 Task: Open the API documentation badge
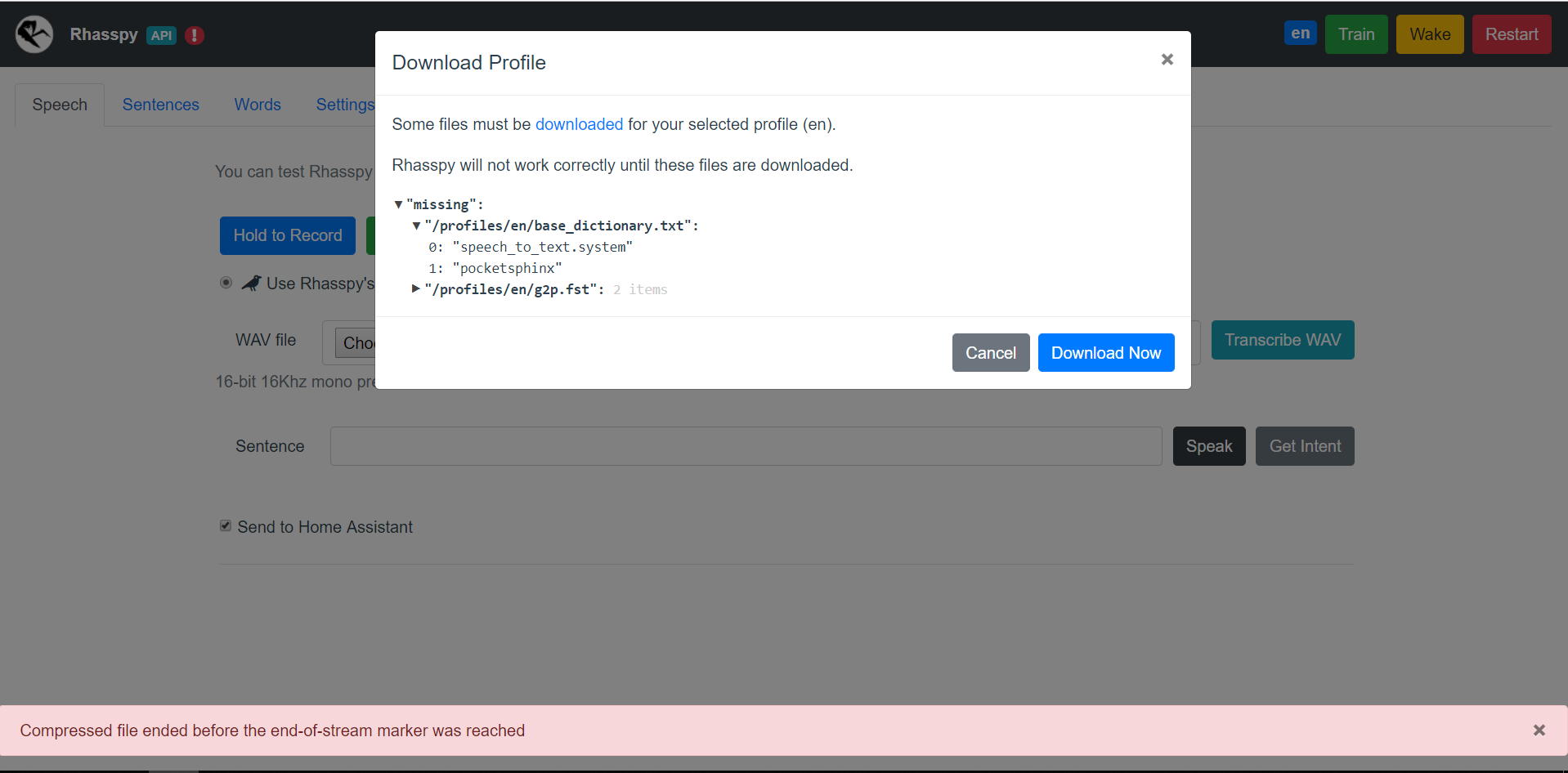tap(162, 35)
